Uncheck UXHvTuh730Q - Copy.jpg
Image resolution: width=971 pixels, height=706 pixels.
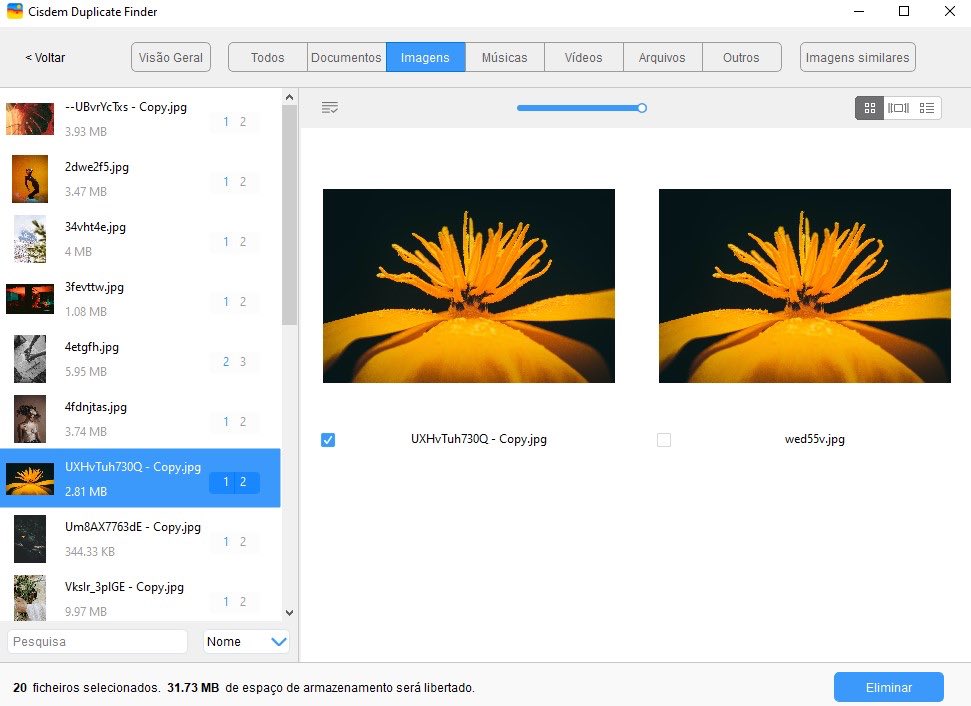(328, 439)
